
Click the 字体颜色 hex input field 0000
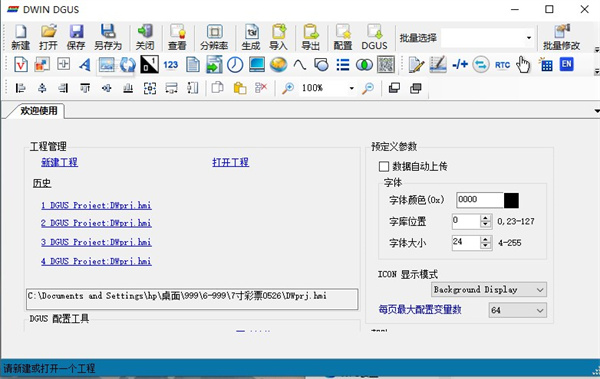479,200
